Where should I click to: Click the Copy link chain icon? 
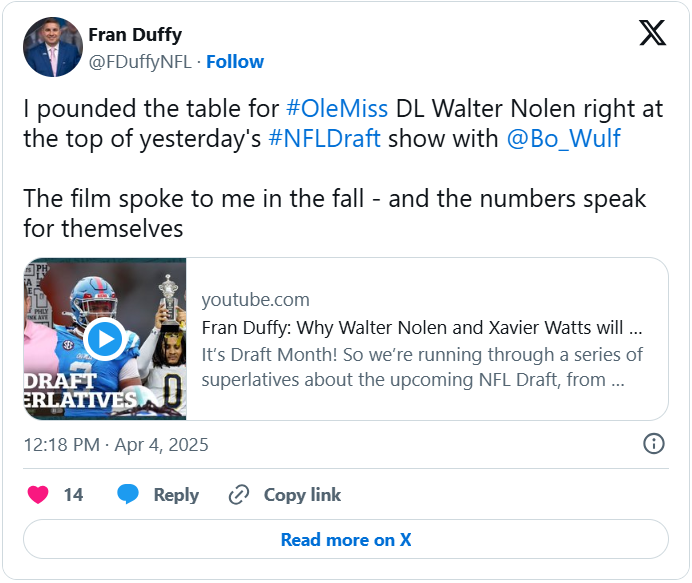(238, 495)
